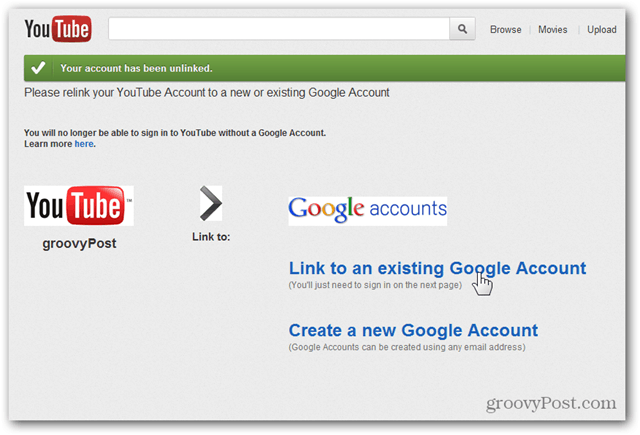Viewport: 640px width, 435px height.
Task: Click the large YouTube logo above groovyPost
Action: (x=79, y=206)
